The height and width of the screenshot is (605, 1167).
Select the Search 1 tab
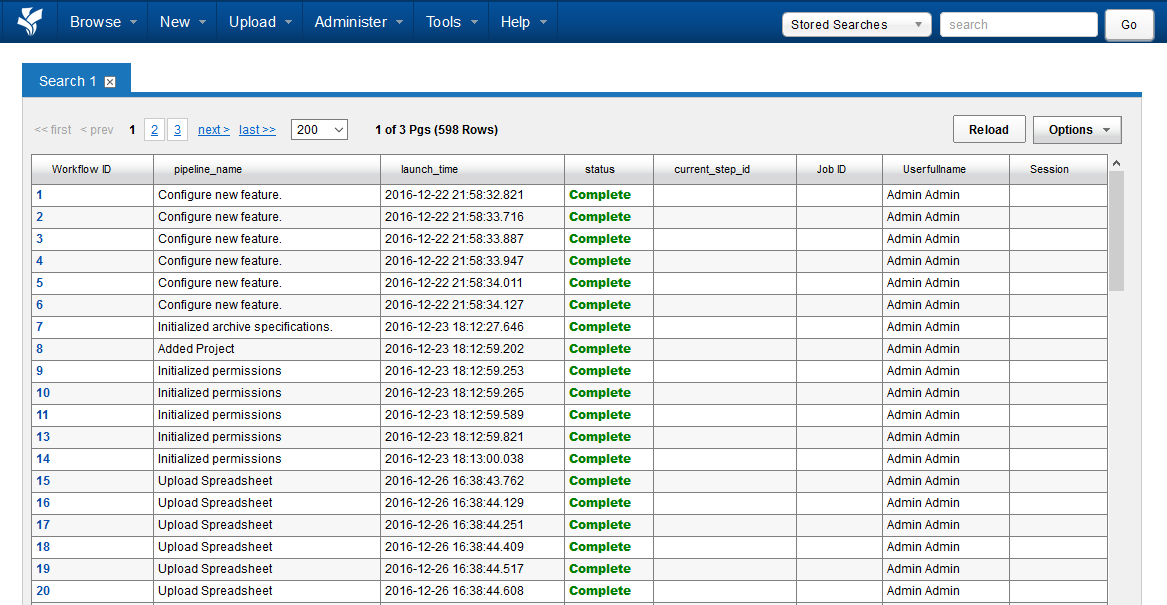tap(67, 81)
